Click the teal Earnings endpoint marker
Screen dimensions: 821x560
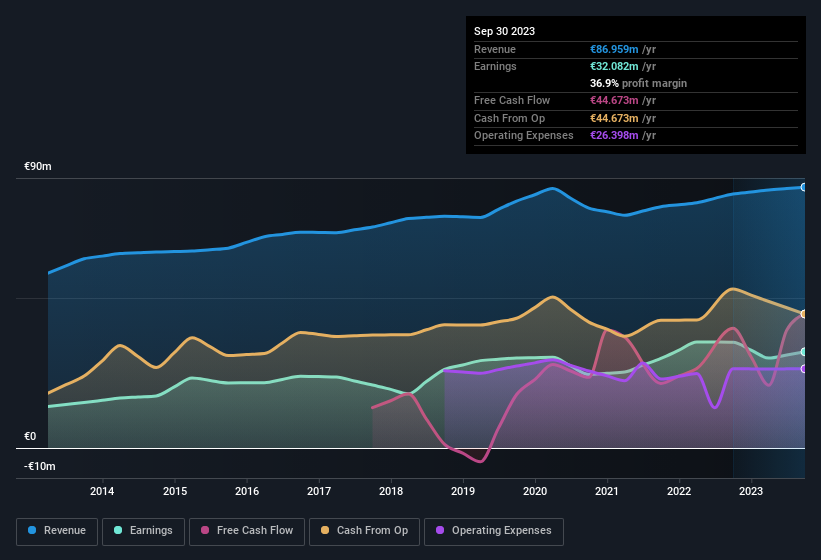[x=804, y=352]
